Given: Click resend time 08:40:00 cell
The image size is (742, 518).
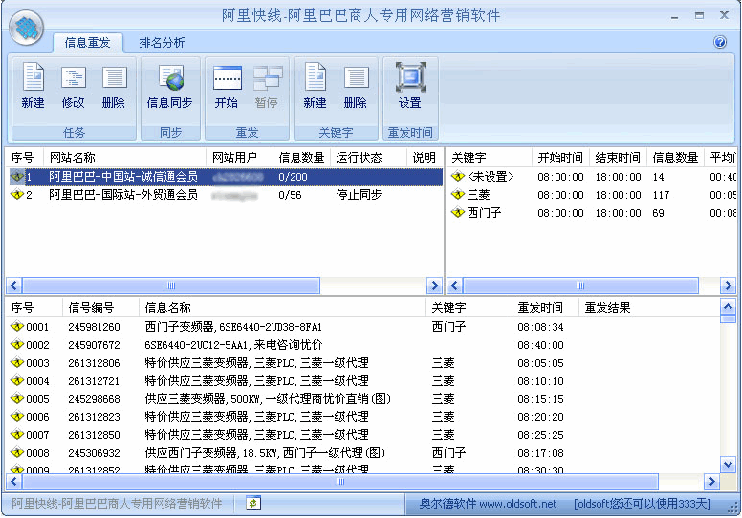Looking at the screenshot, I should pyautogui.click(x=540, y=344).
